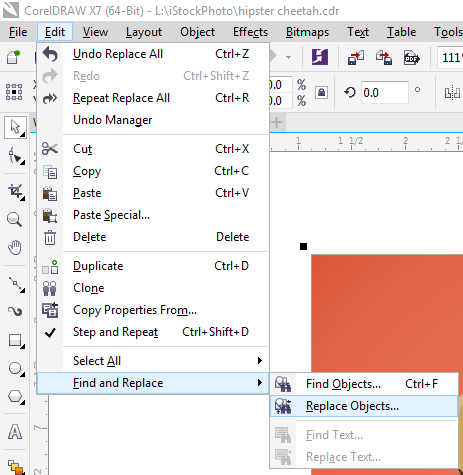
Task: Click the zoom level box showing 111
Action: [x=450, y=58]
